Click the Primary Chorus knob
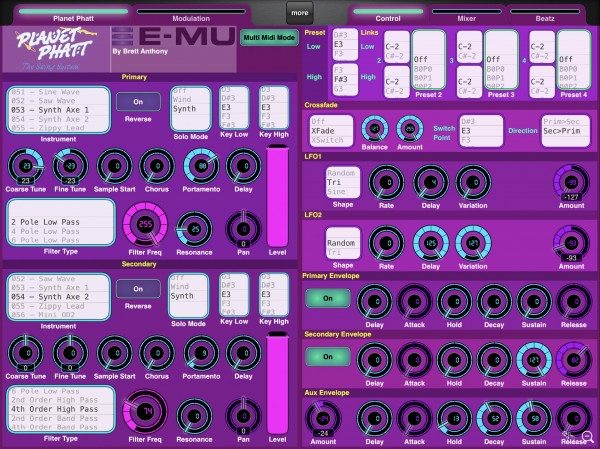 (157, 166)
